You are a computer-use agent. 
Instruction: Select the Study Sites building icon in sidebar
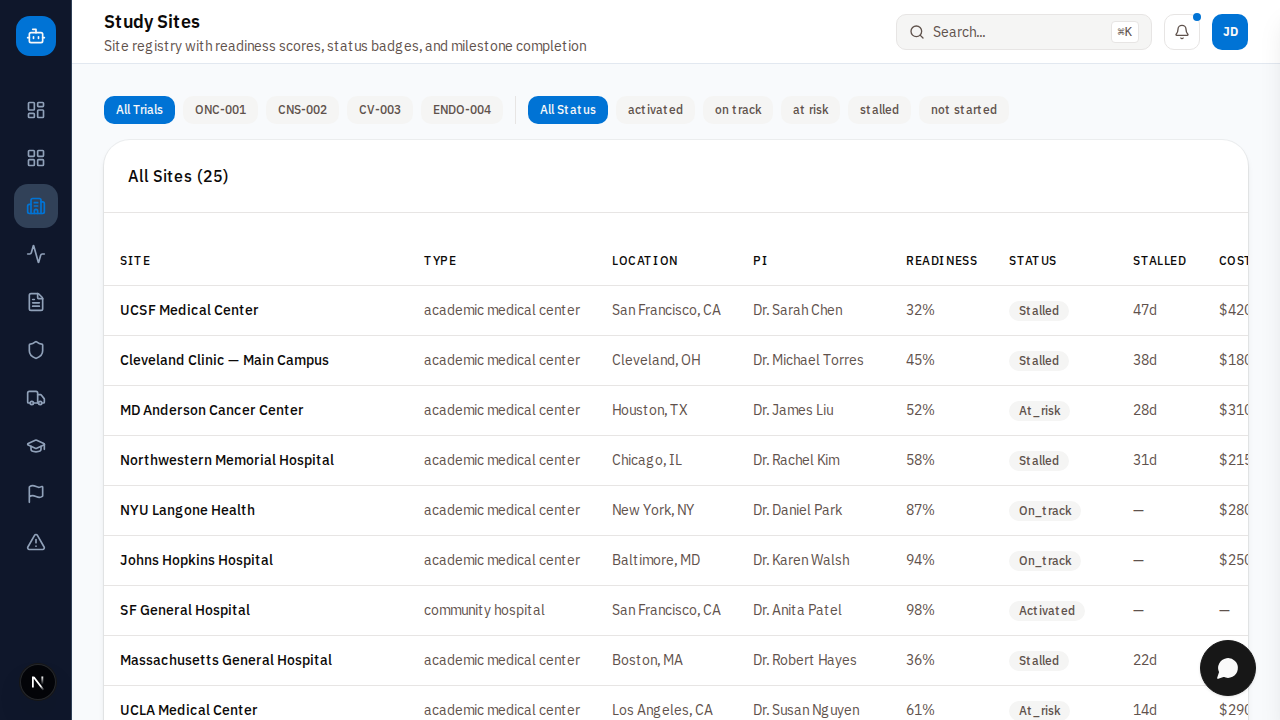click(x=36, y=206)
